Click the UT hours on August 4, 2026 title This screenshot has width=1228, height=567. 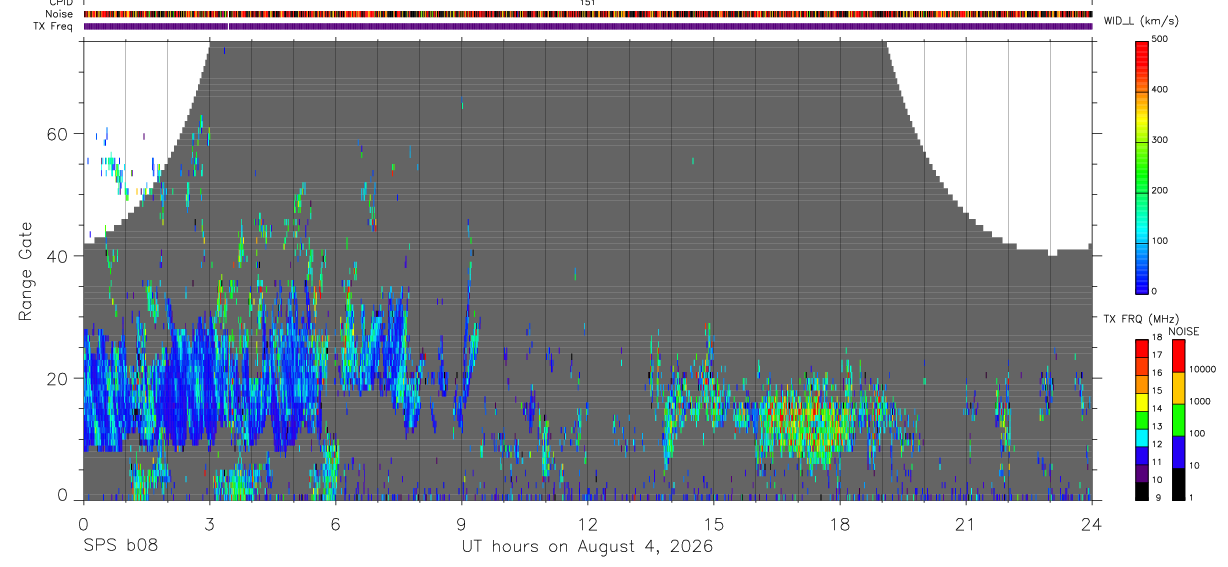tap(587, 546)
